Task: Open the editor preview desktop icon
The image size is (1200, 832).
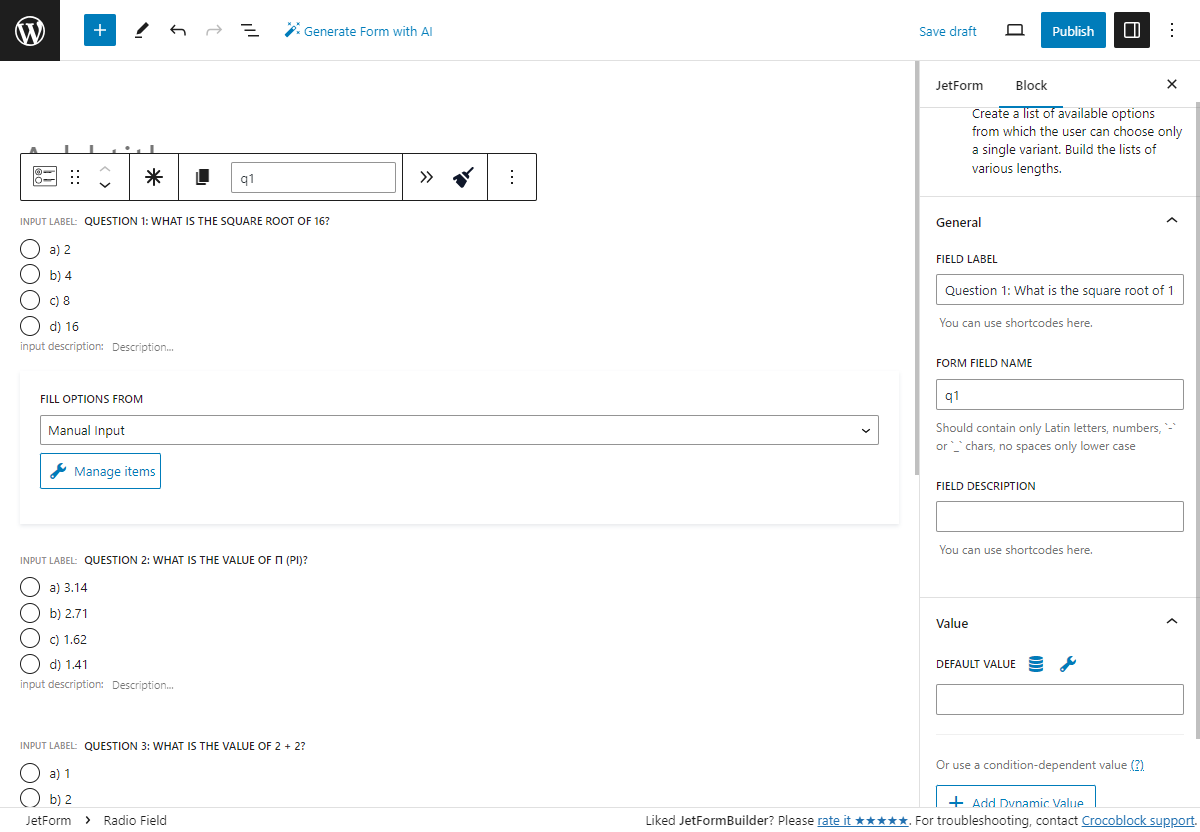Action: pyautogui.click(x=1014, y=30)
